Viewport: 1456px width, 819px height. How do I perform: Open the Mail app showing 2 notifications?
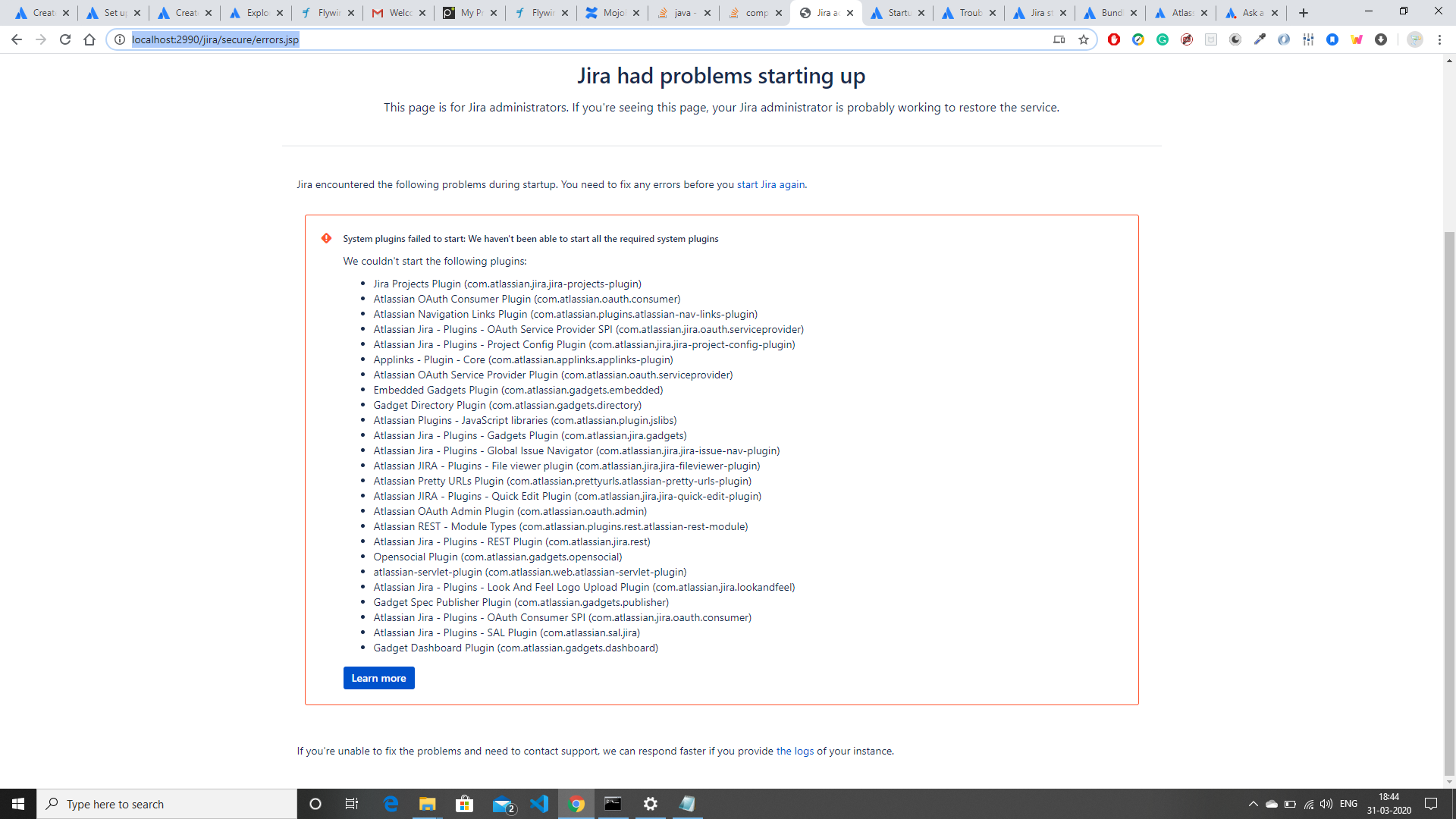(x=504, y=804)
